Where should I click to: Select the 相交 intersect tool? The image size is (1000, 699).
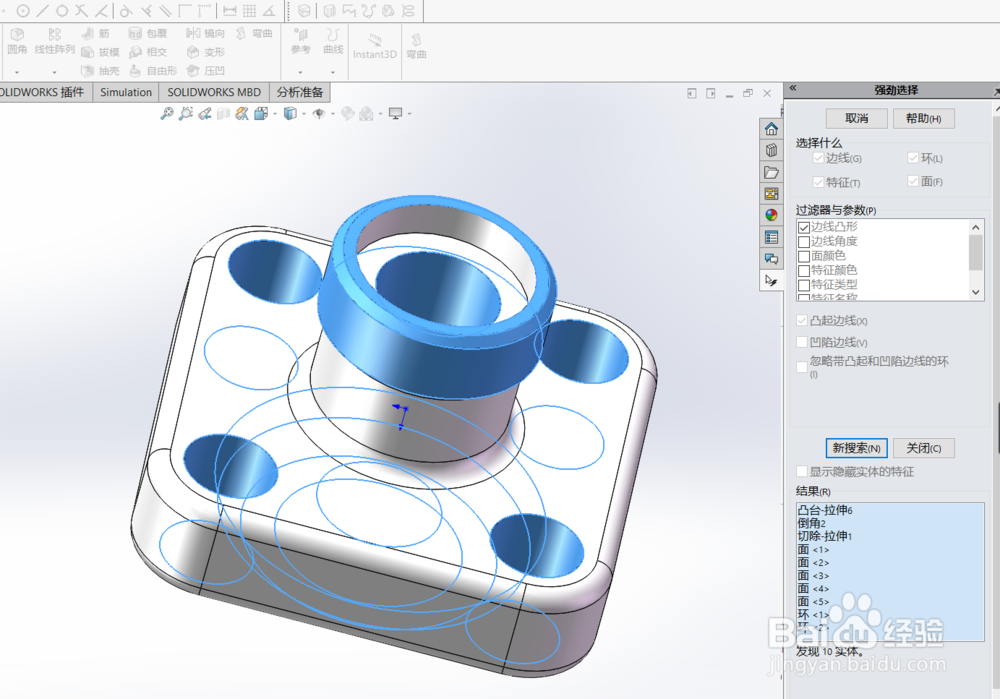(148, 52)
